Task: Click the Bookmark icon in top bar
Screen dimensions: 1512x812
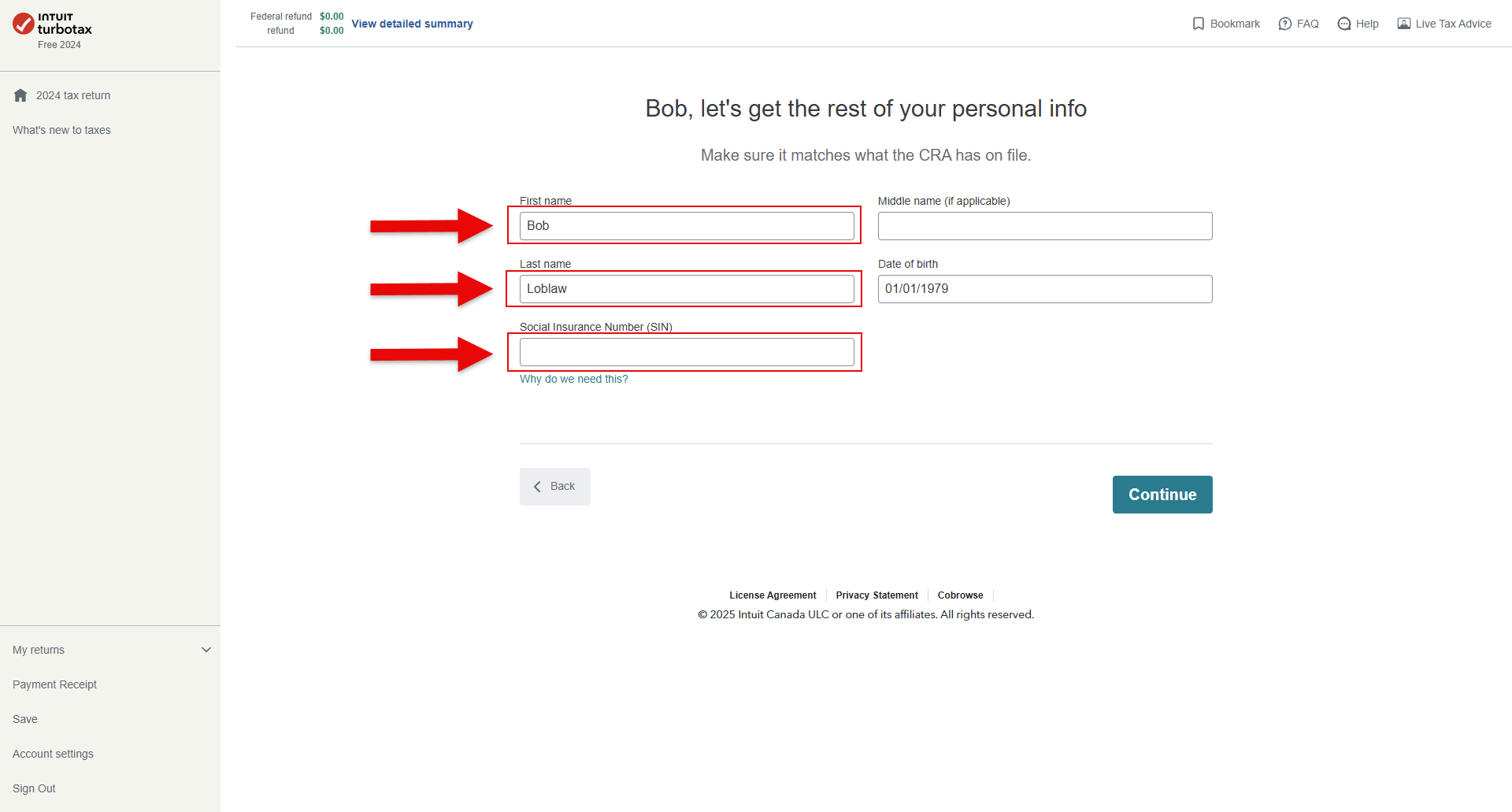Action: pyautogui.click(x=1199, y=24)
